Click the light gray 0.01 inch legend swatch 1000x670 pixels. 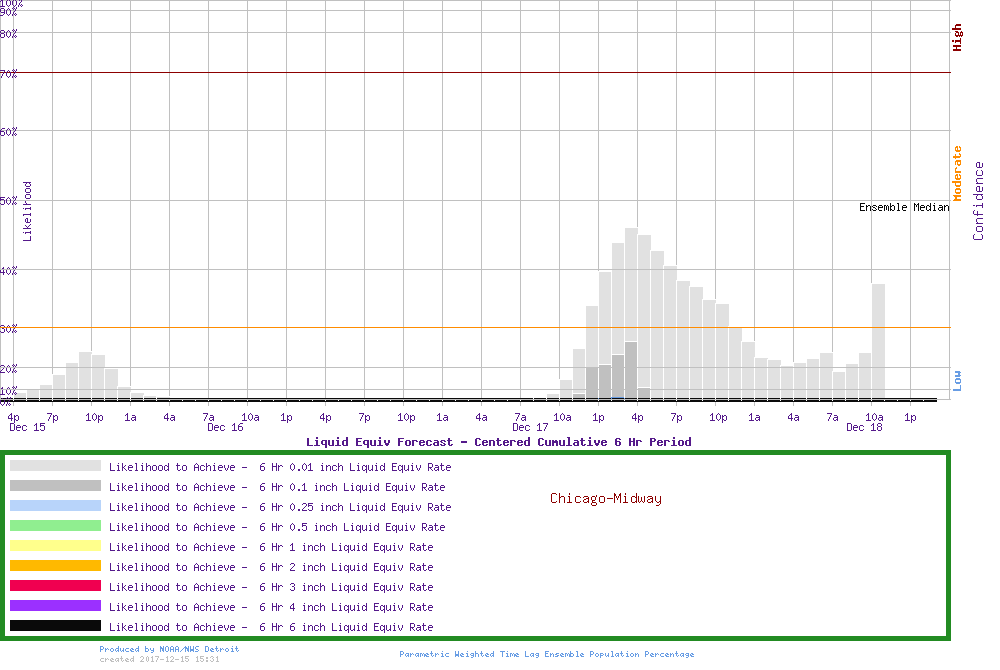(55, 466)
